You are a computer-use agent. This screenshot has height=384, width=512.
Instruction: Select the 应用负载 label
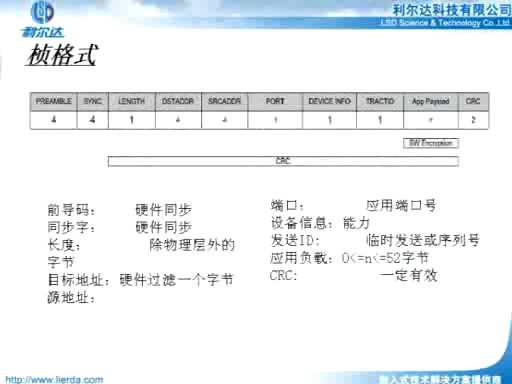301,258
